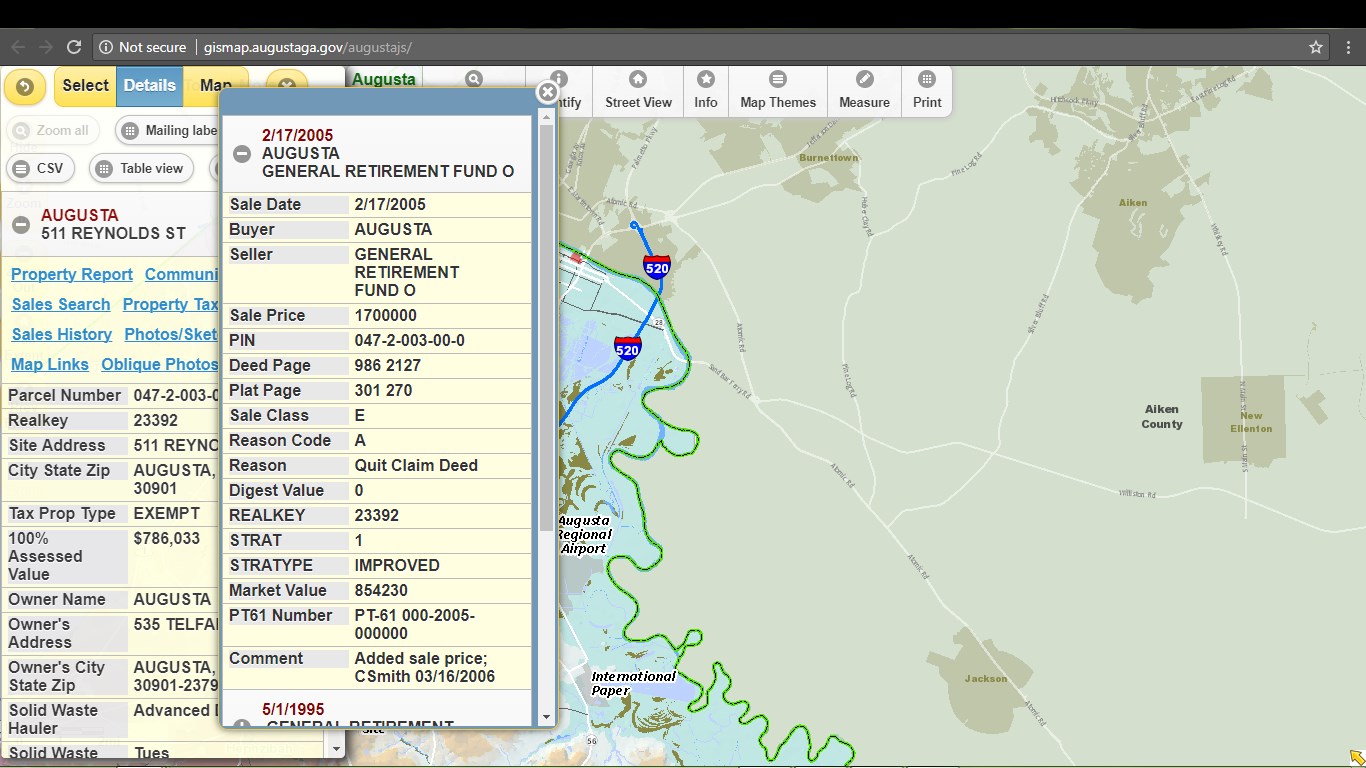
Task: Go forward with browser forward arrow
Action: 45,47
